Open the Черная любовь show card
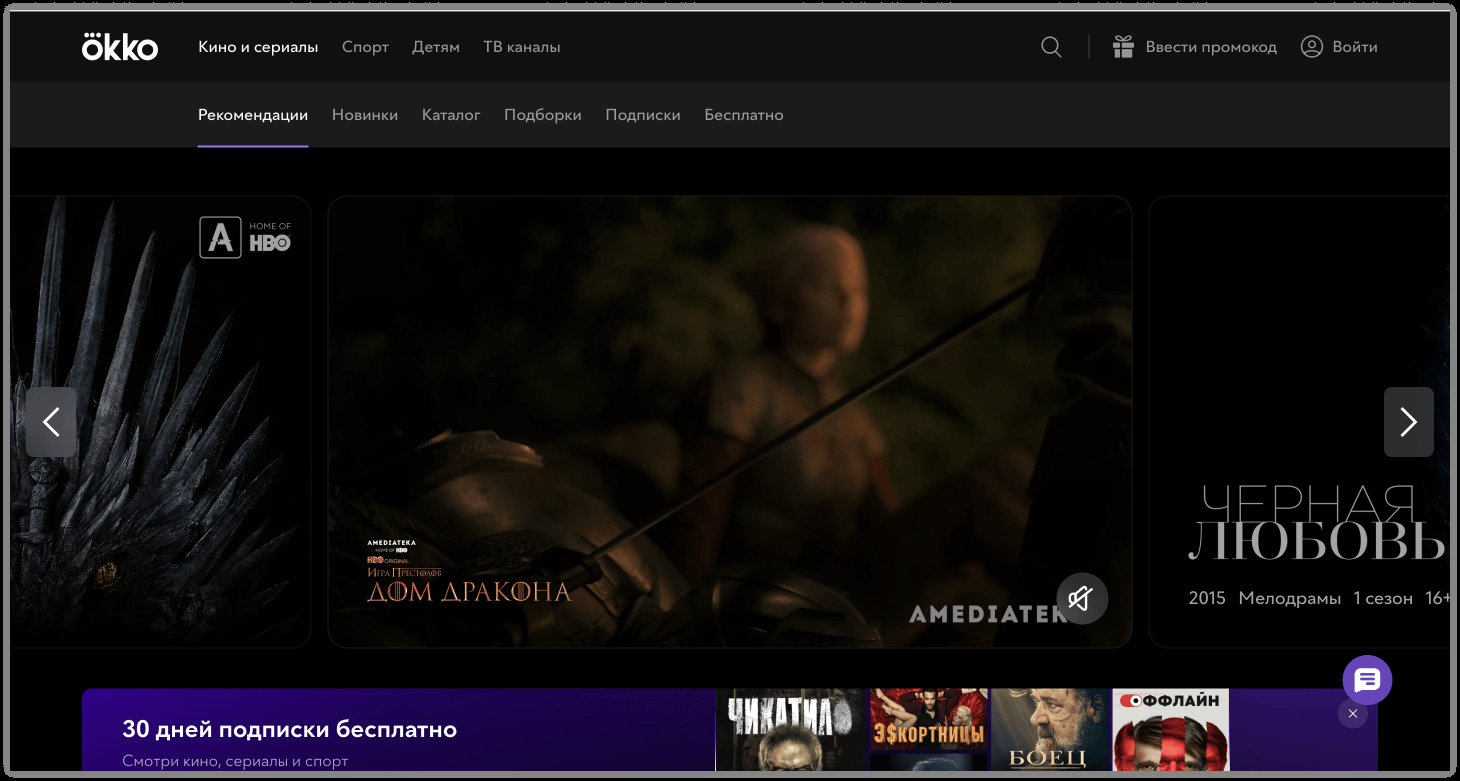This screenshot has width=1460, height=781. point(1300,422)
